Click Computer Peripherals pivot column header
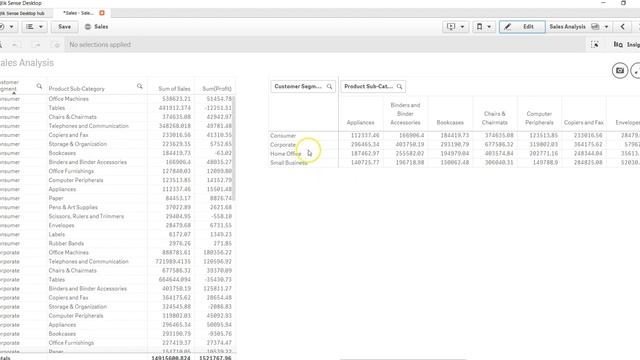This screenshot has height=360, width=640. click(x=539, y=118)
